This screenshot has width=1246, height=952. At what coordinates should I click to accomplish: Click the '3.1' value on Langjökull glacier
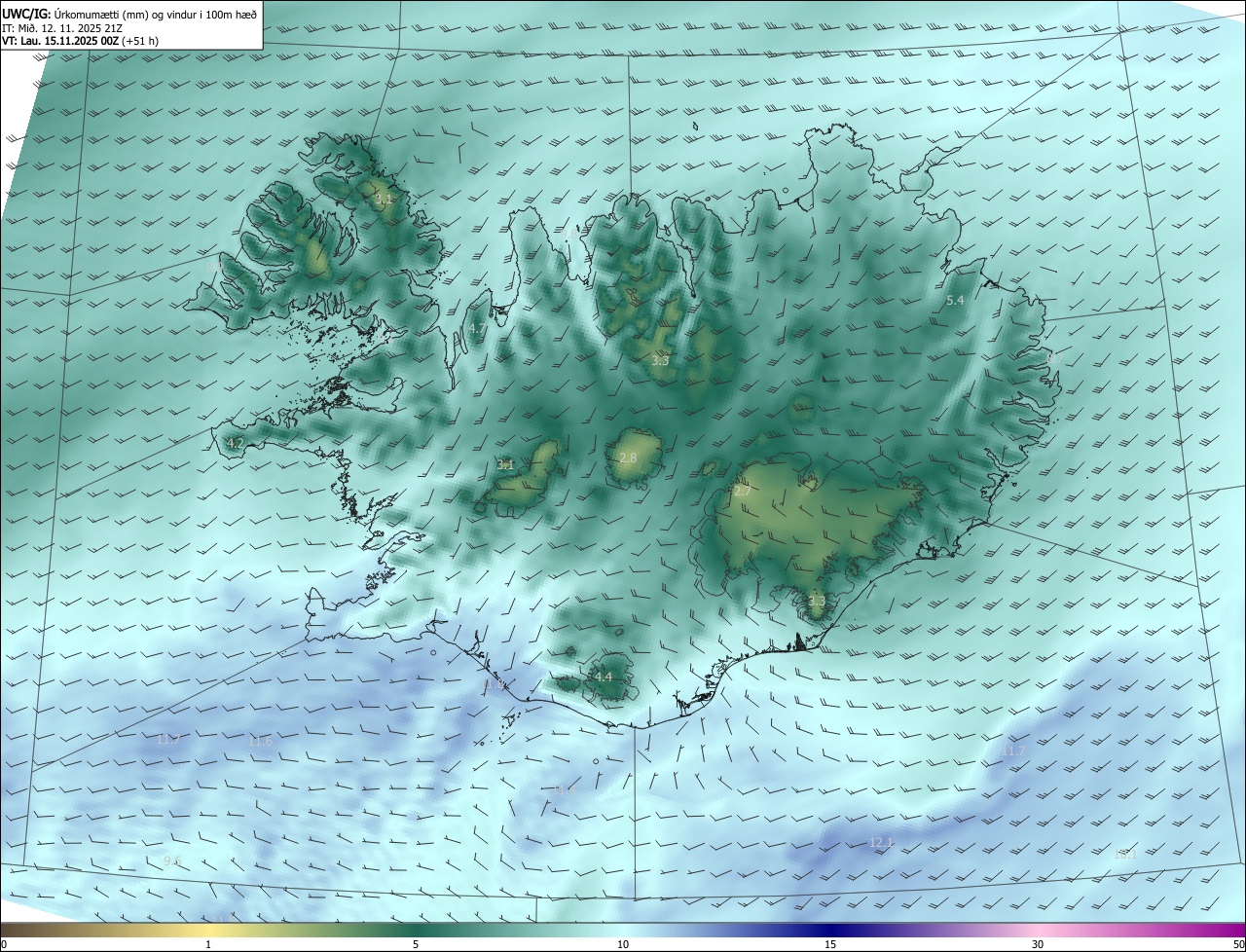coord(505,465)
